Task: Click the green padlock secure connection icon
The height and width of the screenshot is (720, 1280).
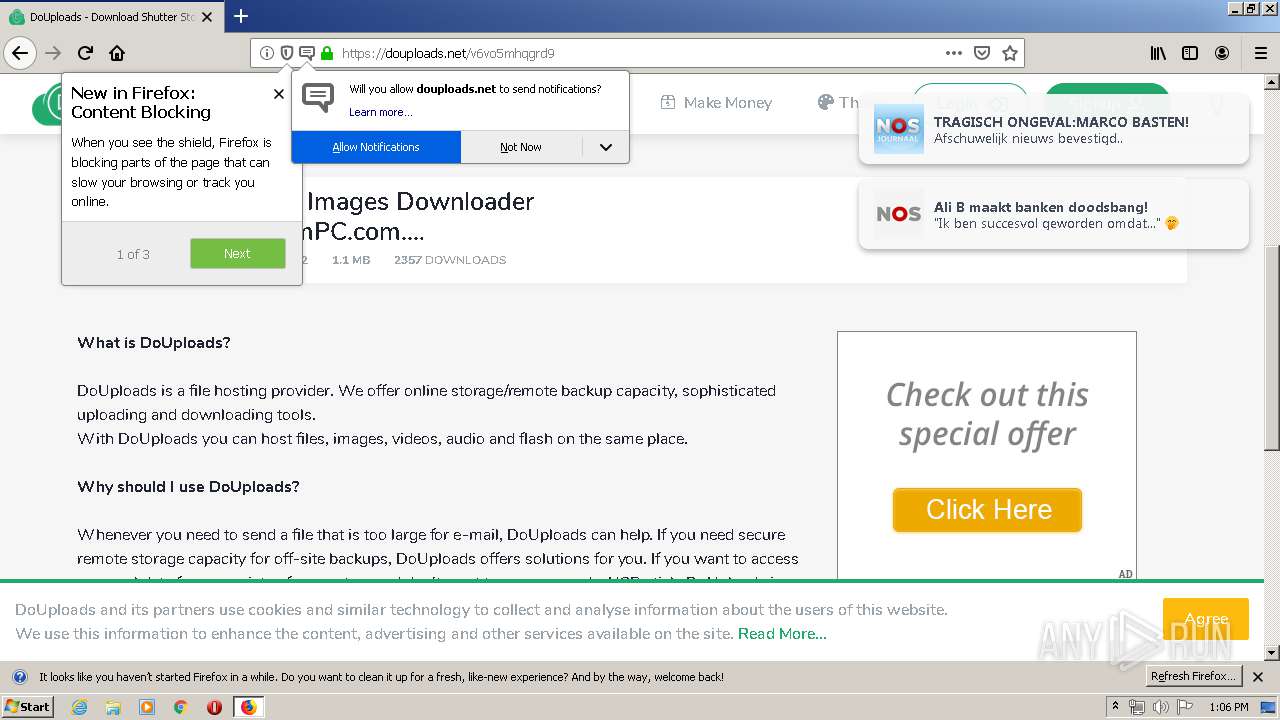Action: coord(327,53)
